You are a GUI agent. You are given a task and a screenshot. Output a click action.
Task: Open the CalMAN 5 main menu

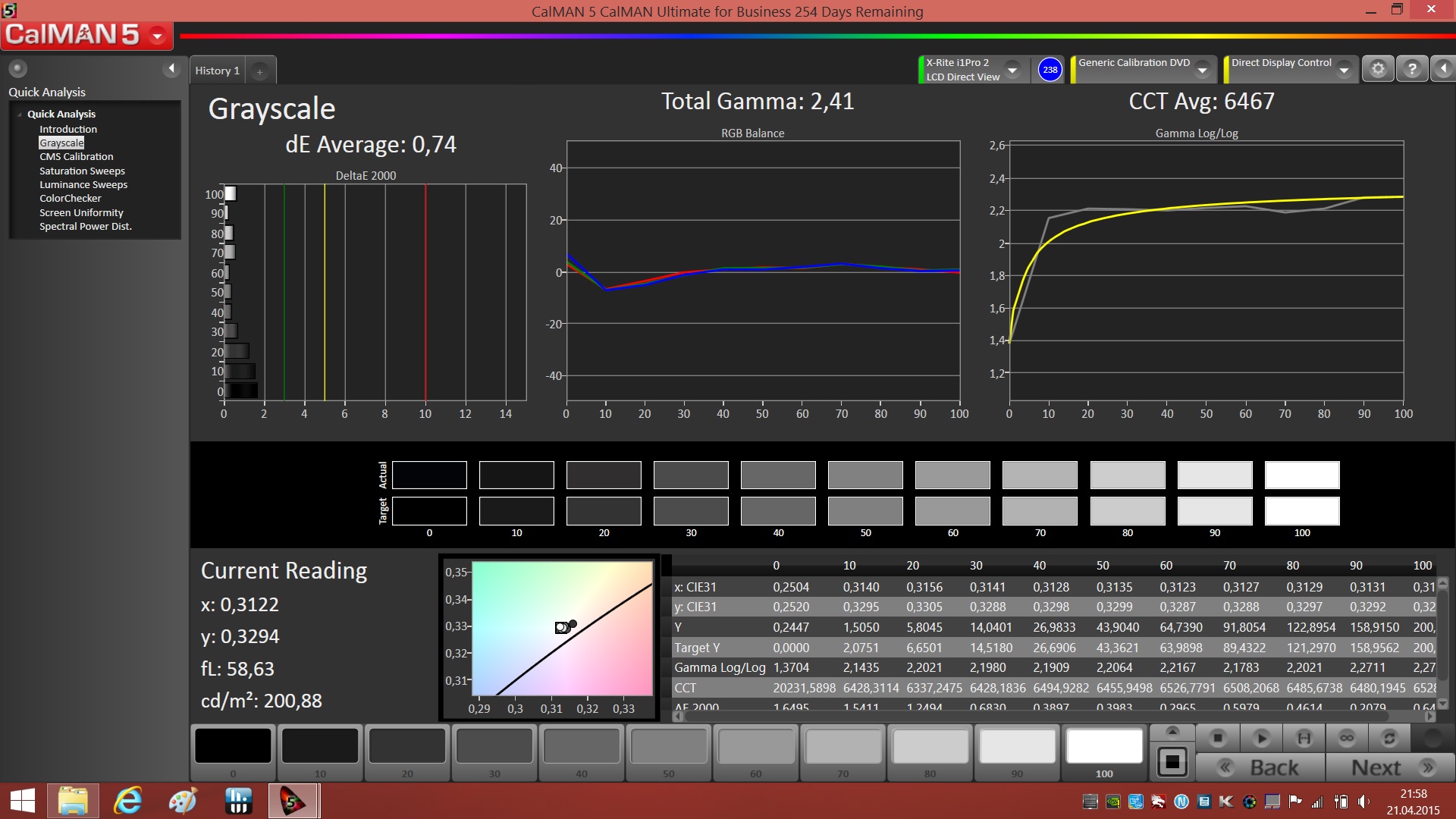(x=158, y=35)
